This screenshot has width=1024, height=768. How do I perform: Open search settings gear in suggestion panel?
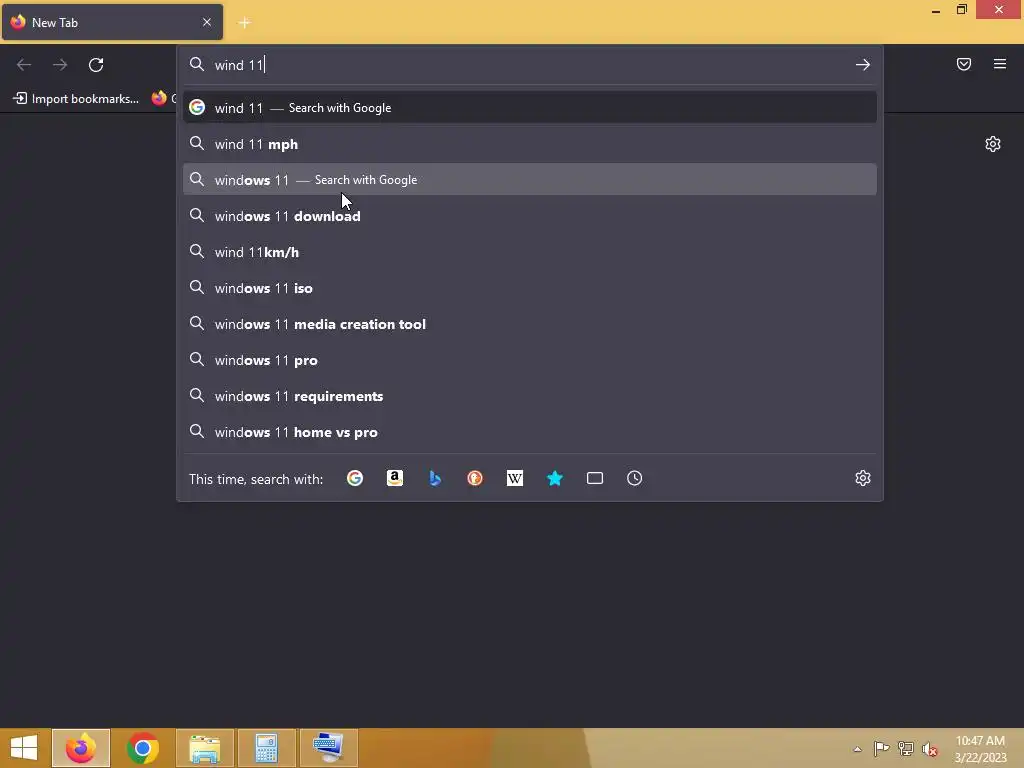coord(863,478)
